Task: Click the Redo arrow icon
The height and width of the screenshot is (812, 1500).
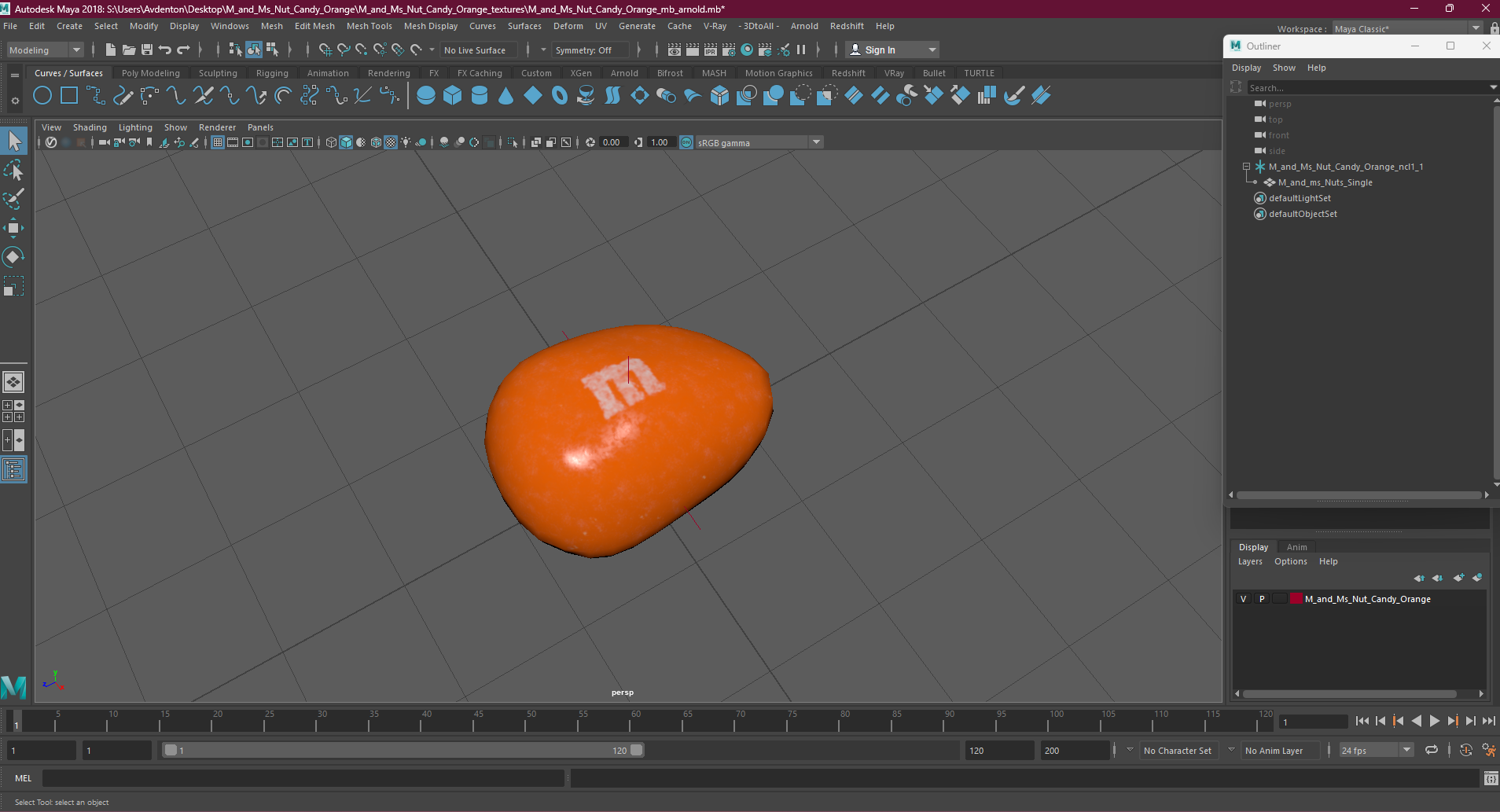Action: (x=183, y=50)
